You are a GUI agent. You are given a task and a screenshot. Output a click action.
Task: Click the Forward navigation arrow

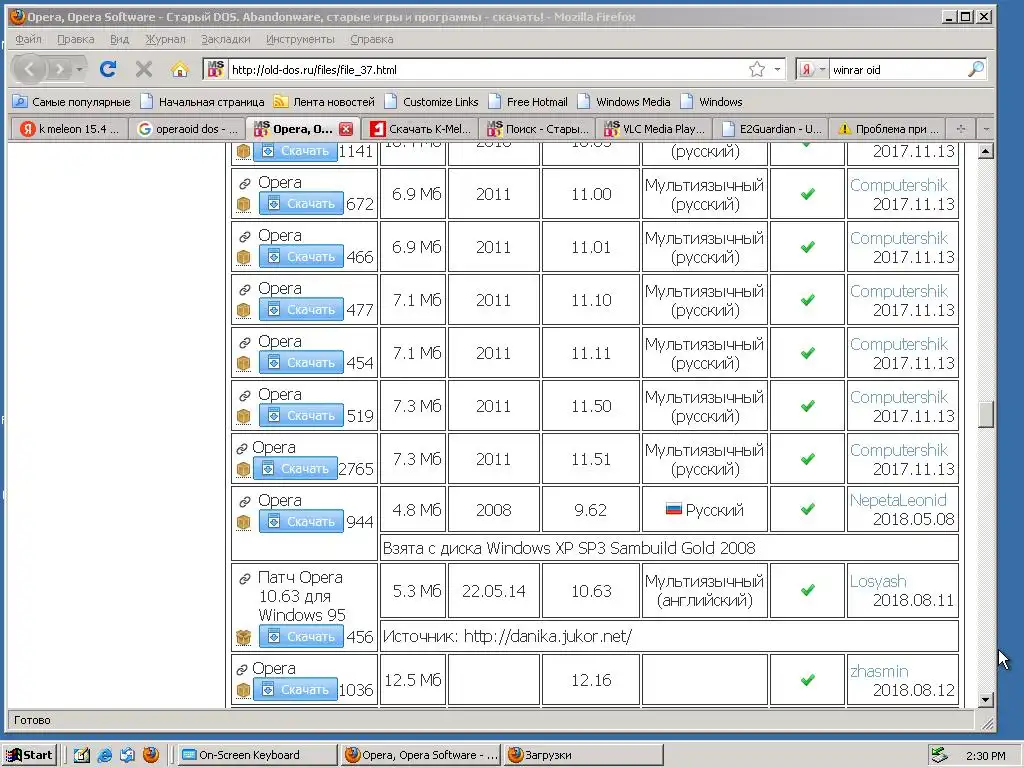[x=59, y=69]
